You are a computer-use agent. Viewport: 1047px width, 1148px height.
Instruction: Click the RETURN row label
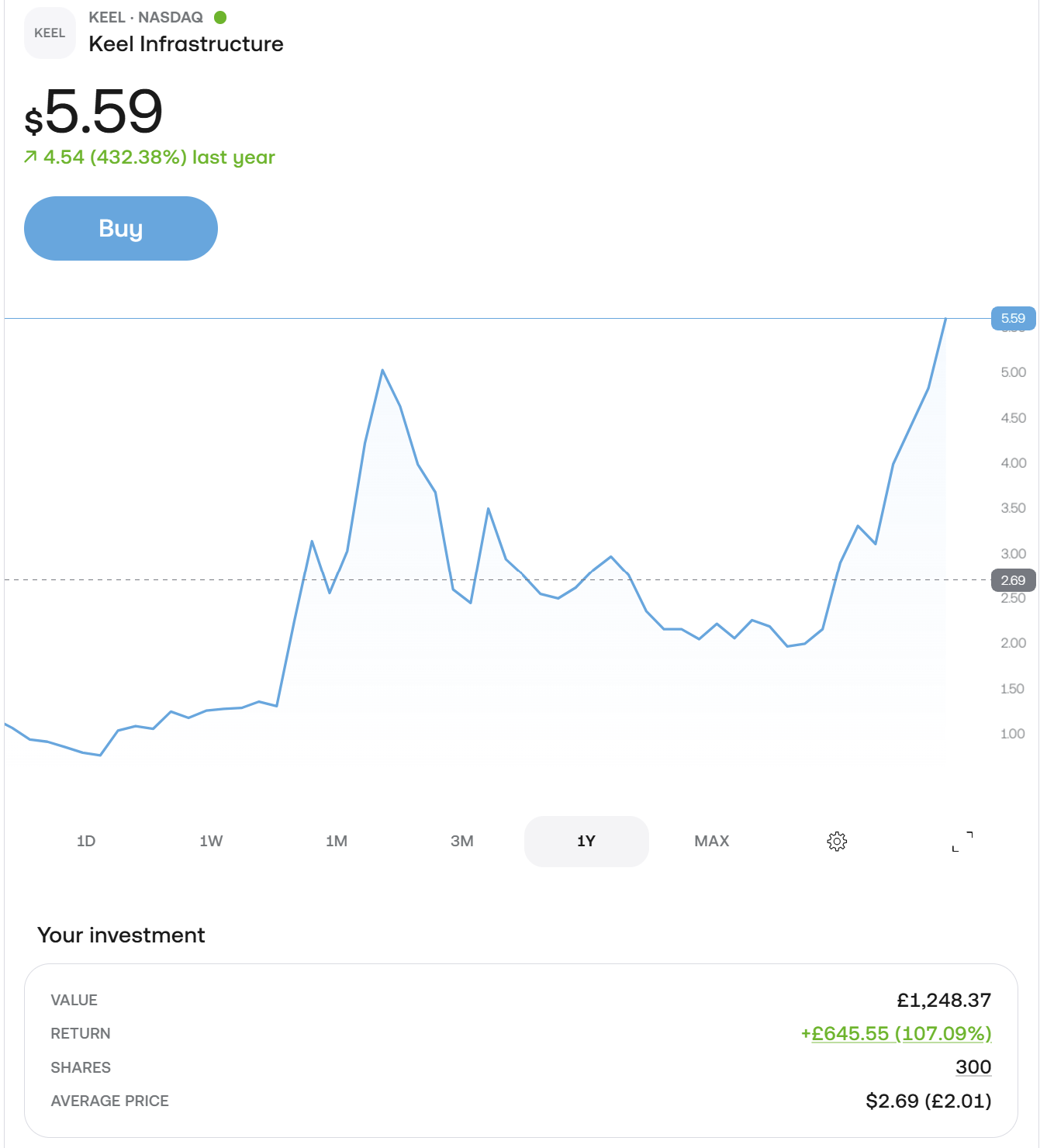pyautogui.click(x=81, y=1033)
